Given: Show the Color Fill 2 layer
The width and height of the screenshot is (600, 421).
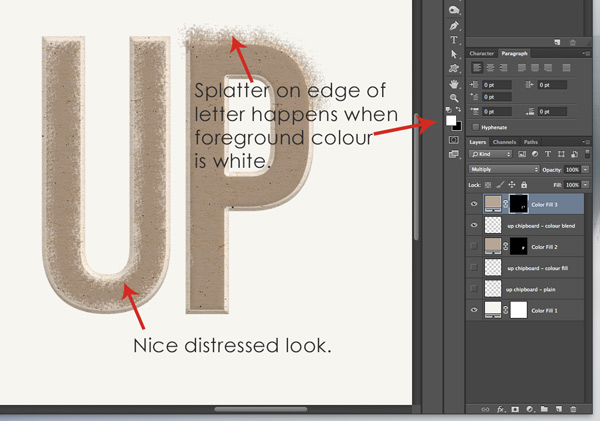Looking at the screenshot, I should [x=474, y=246].
